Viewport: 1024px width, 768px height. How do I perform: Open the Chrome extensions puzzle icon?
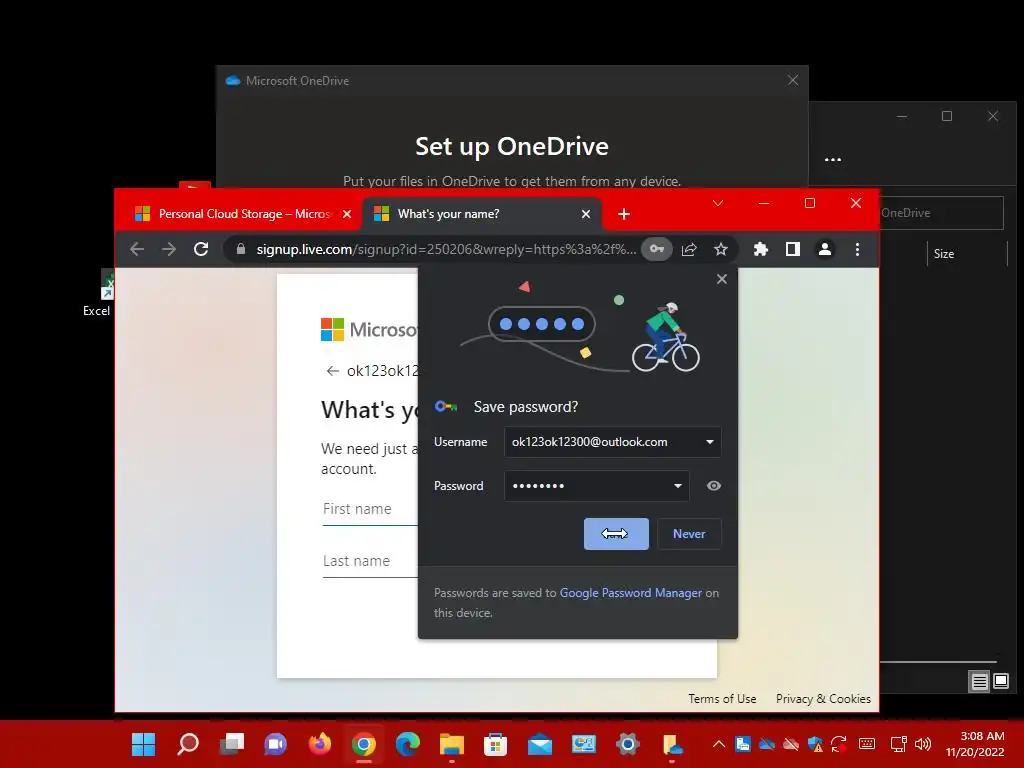(760, 249)
